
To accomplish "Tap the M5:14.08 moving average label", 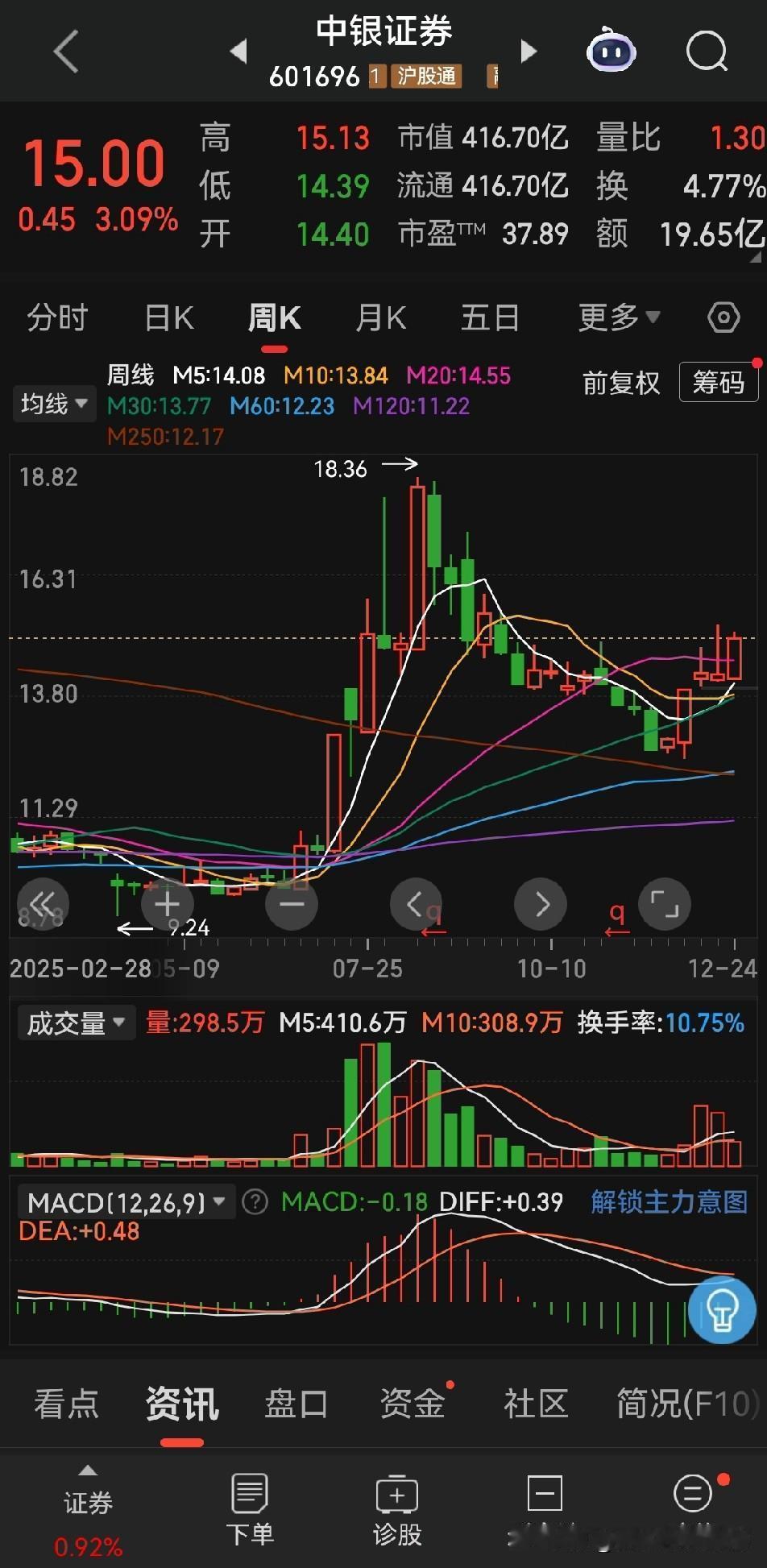I will (x=219, y=375).
